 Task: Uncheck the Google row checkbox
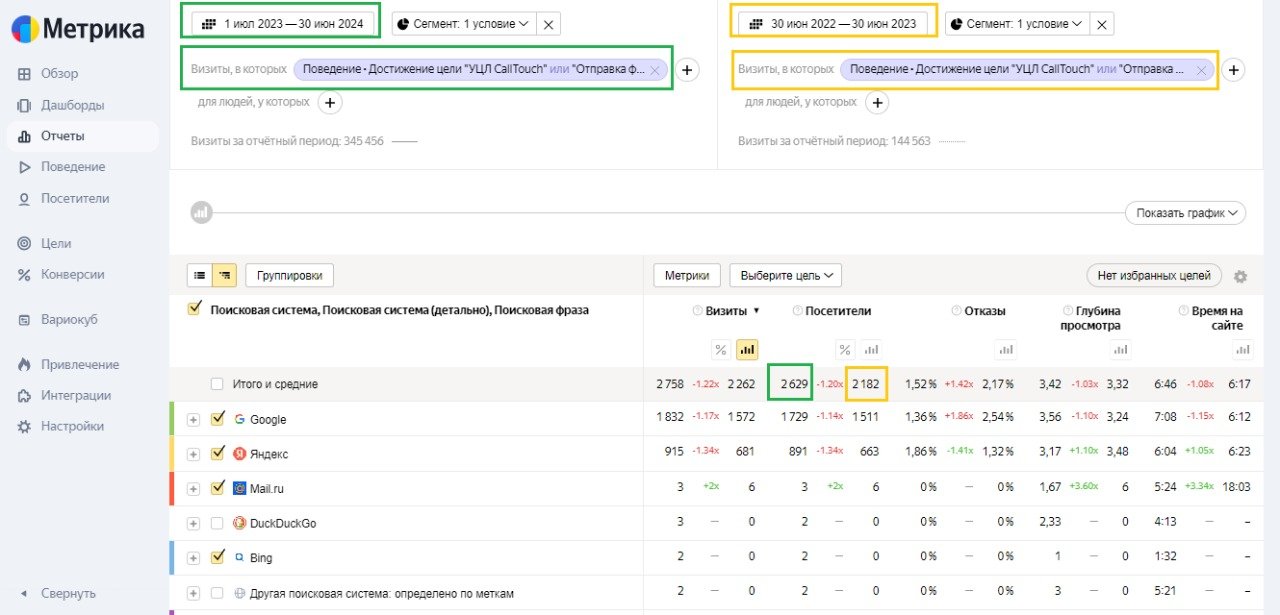[218, 420]
